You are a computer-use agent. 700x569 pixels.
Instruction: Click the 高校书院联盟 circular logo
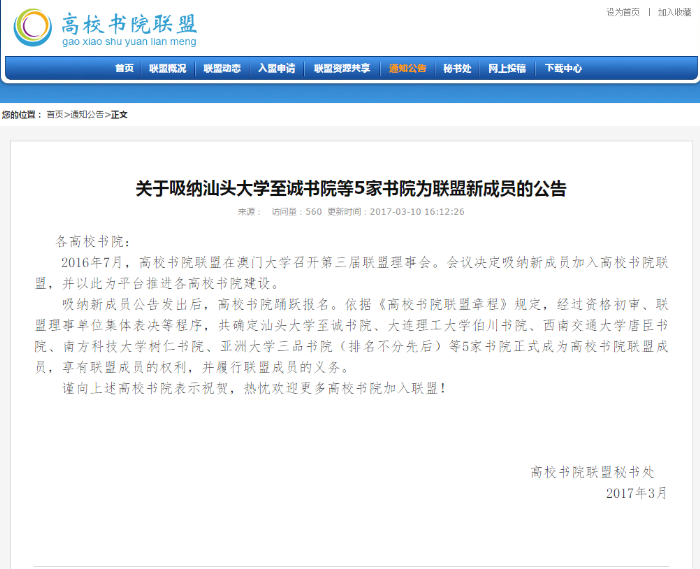pos(33,28)
